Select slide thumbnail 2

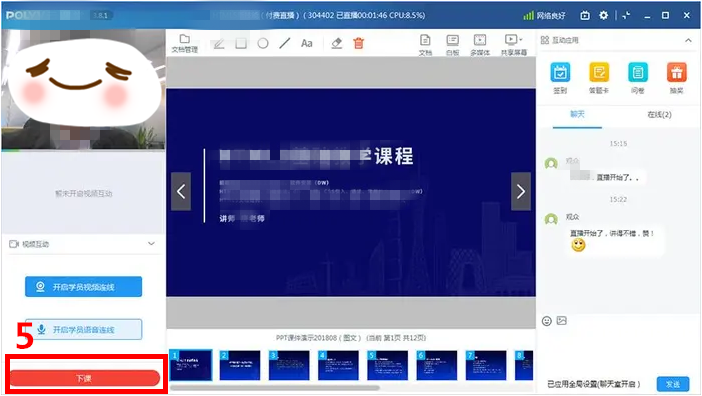[x=240, y=365]
